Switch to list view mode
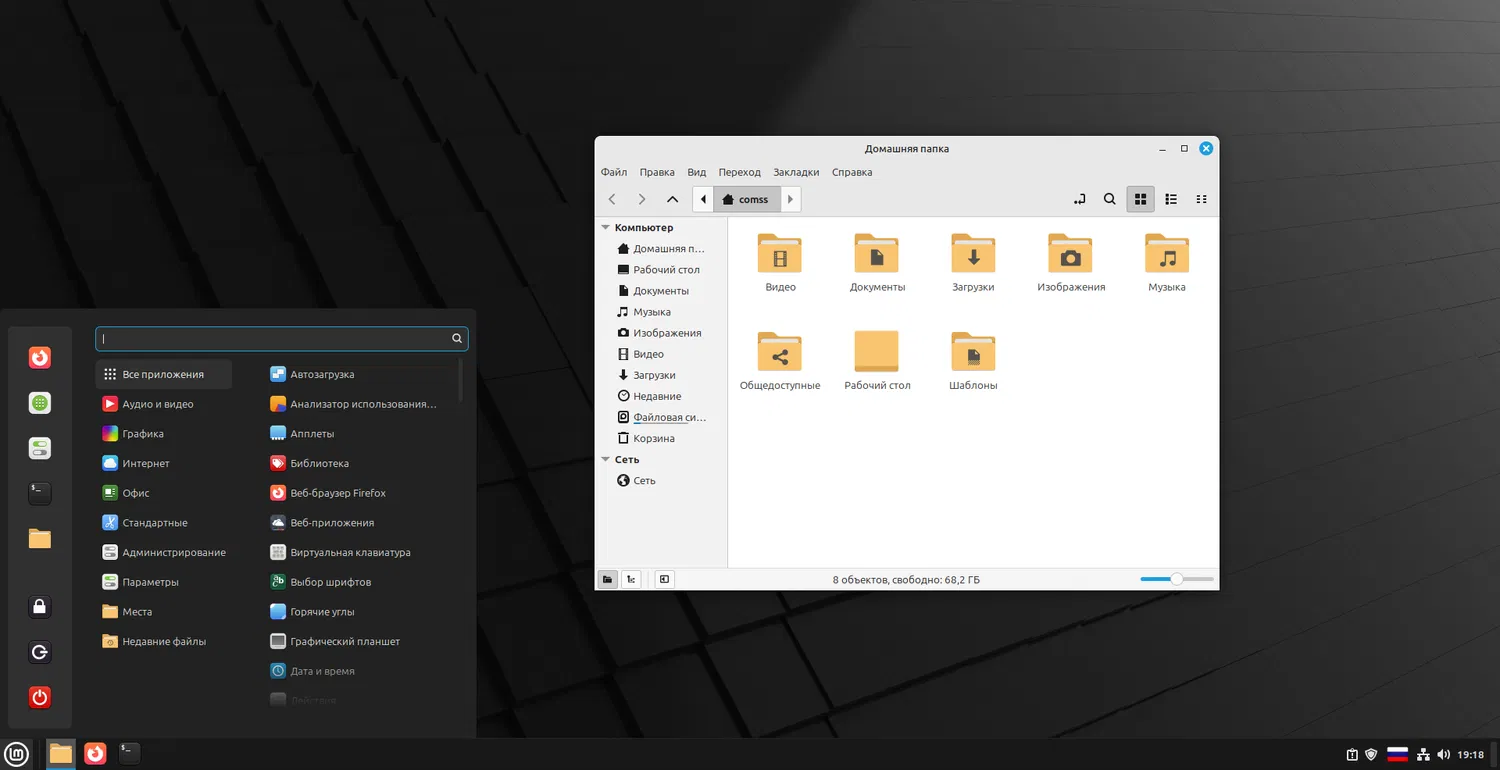 coord(1171,199)
